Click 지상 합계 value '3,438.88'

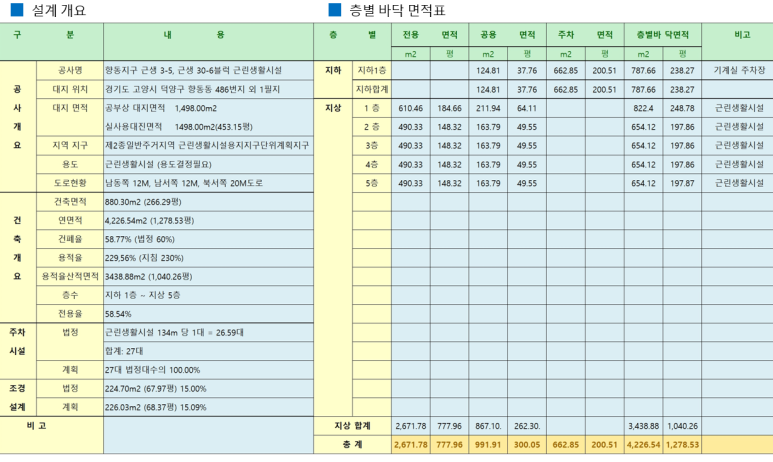pos(643,426)
